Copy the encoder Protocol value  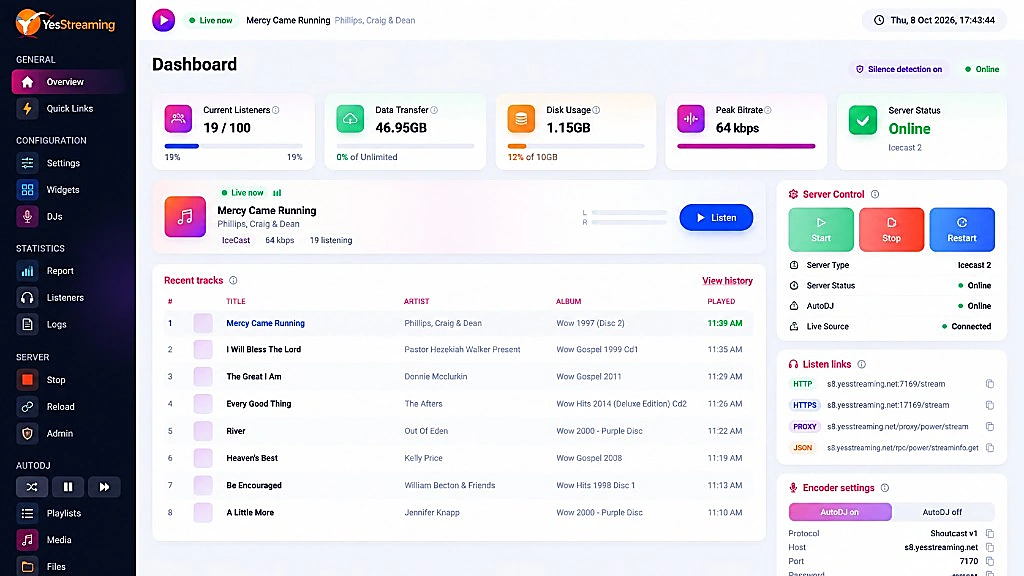[x=990, y=534]
